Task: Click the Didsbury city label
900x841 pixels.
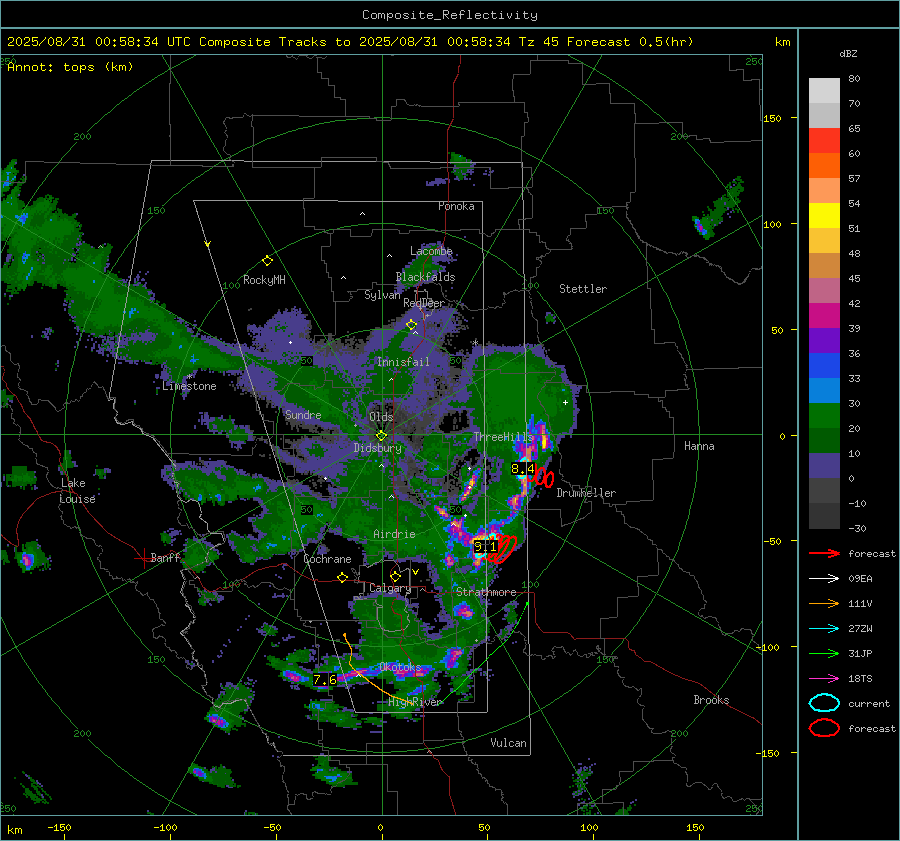Action: pyautogui.click(x=378, y=448)
